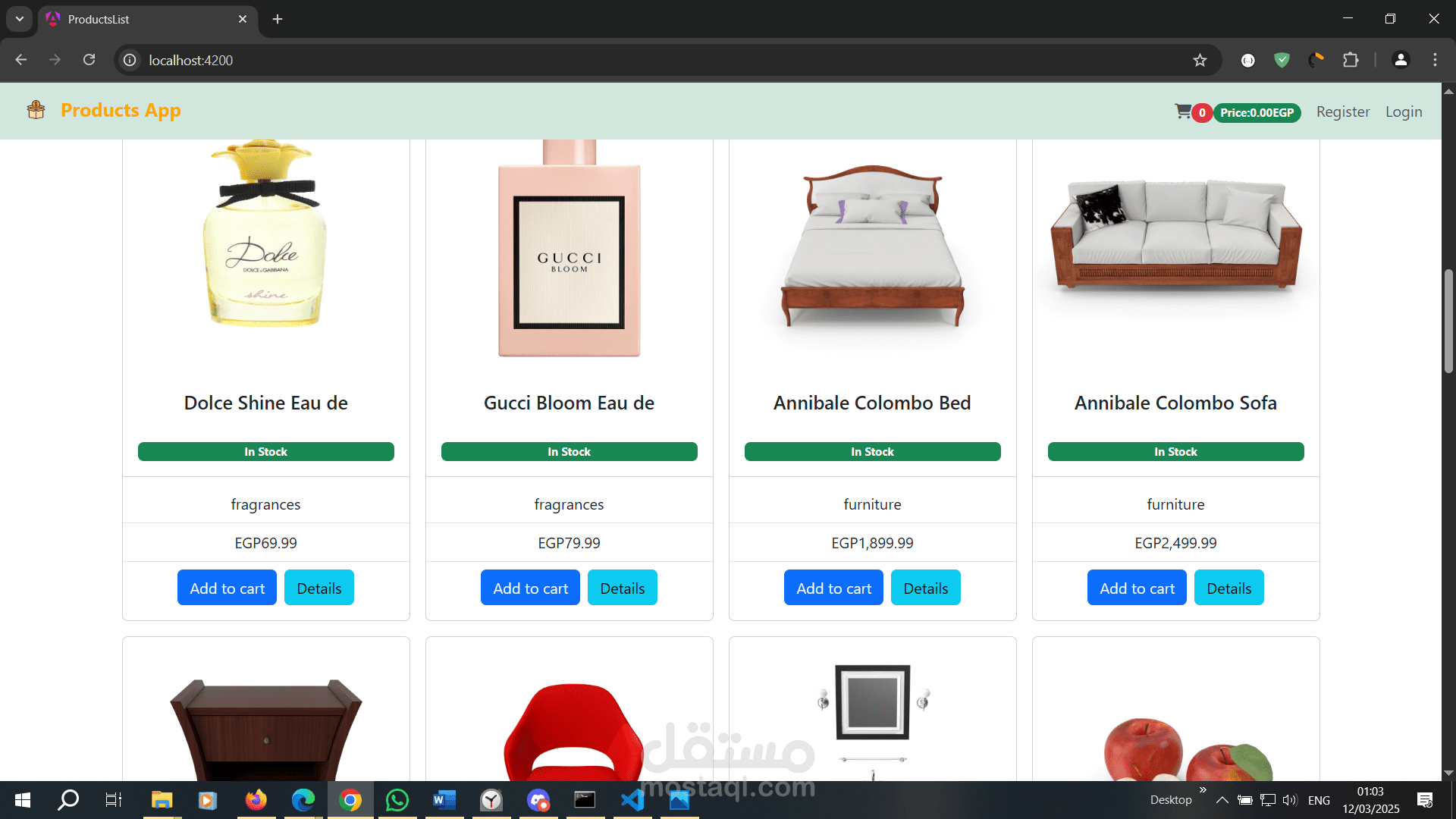Expand the Desktop toolbar overflow chevron
This screenshot has height=819, width=1456.
point(1202,789)
